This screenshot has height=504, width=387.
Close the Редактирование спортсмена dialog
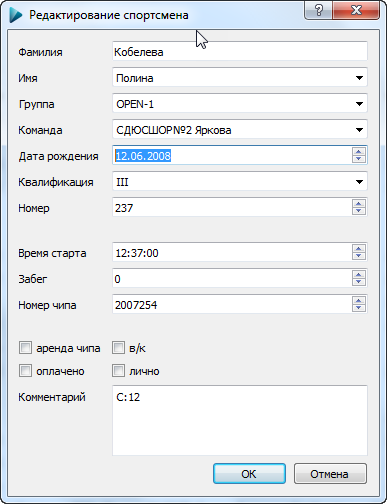[356, 10]
